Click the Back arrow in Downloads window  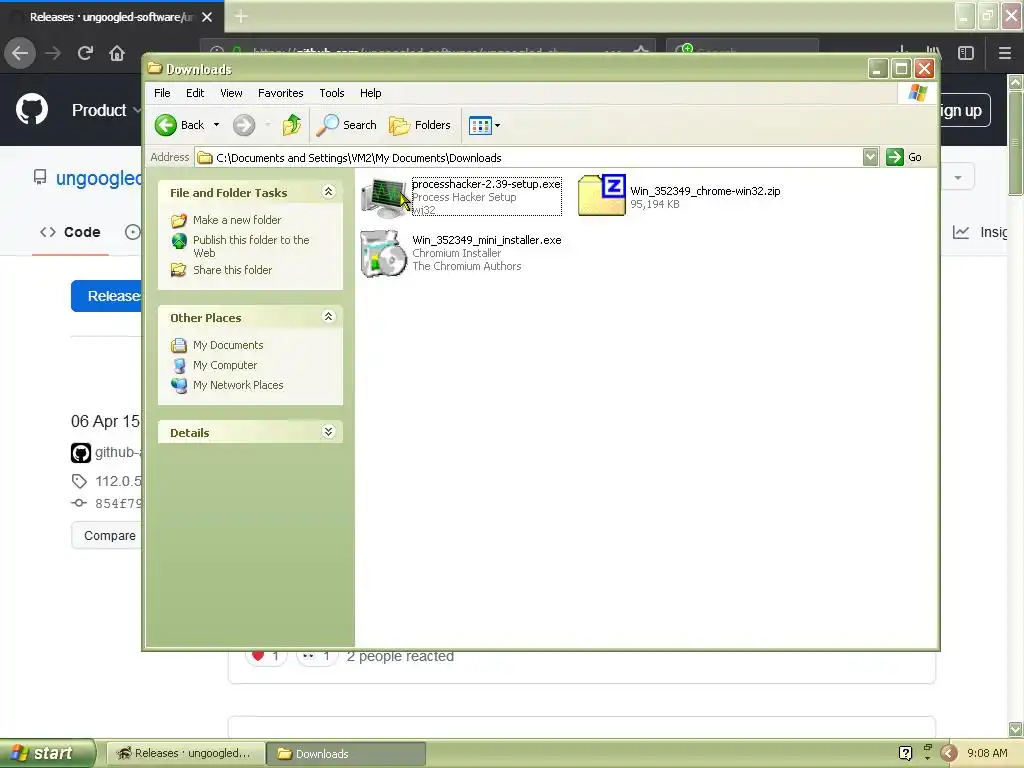166,125
